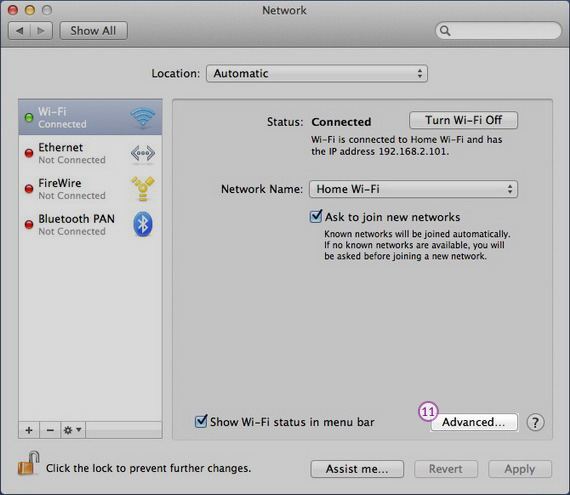Image resolution: width=570 pixels, height=495 pixels.
Task: Click the Revert button
Action: [446, 469]
